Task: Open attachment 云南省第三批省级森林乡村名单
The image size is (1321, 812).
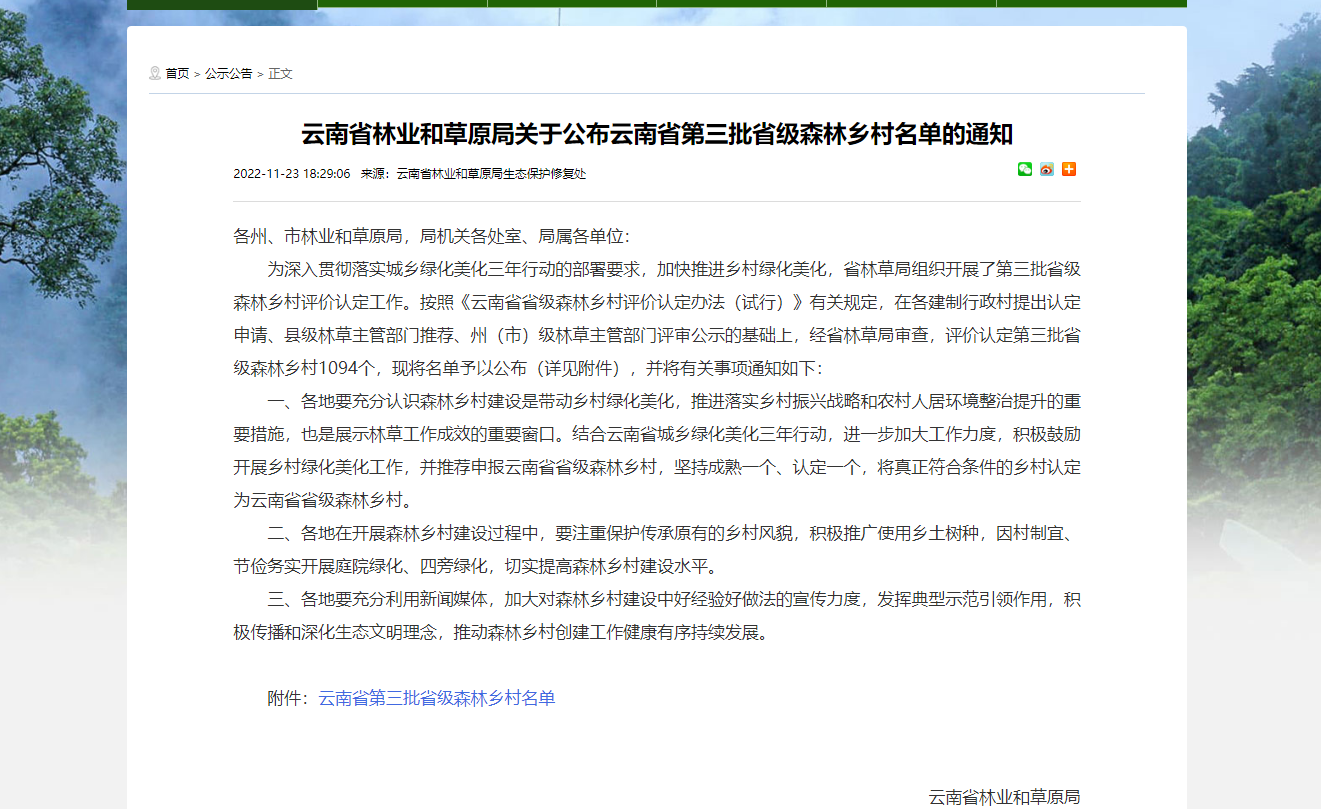Action: pos(437,698)
